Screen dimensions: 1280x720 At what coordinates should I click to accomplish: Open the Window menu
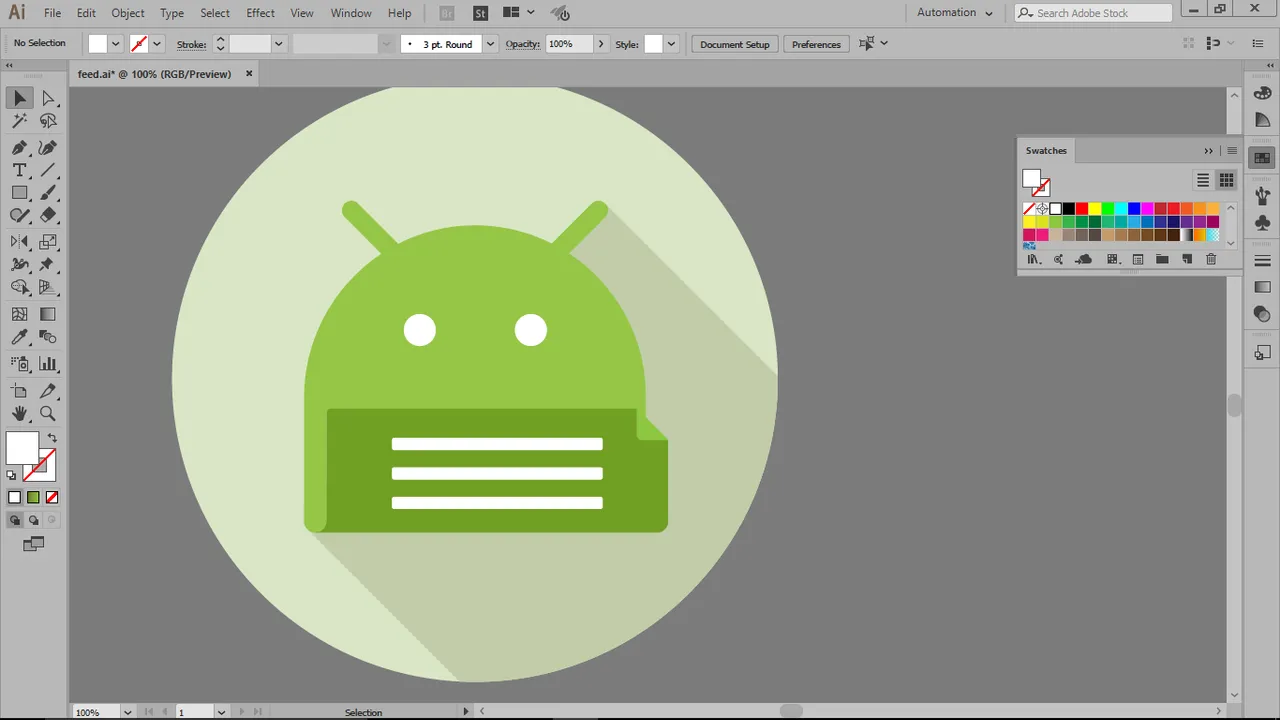(x=351, y=13)
